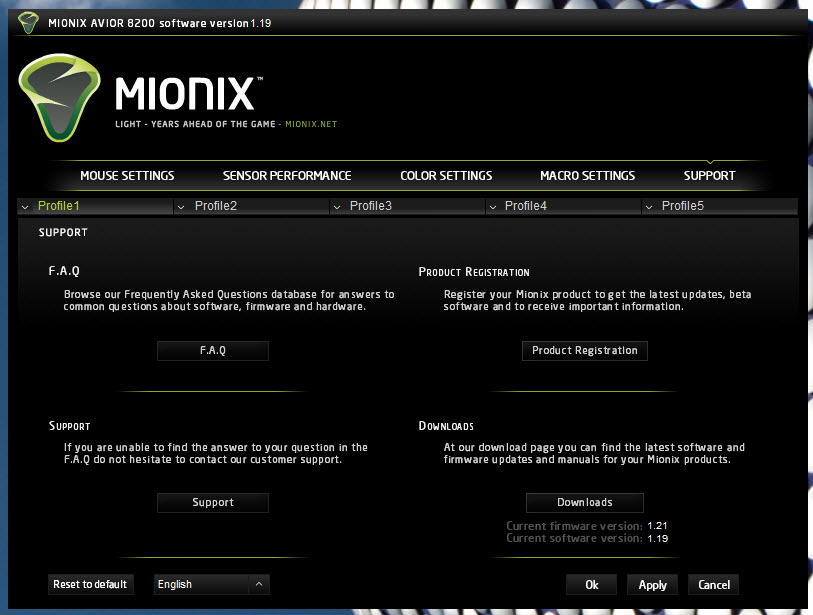Expand the Profile2 dropdown arrow
Screen dimensions: 813x615
point(181,207)
